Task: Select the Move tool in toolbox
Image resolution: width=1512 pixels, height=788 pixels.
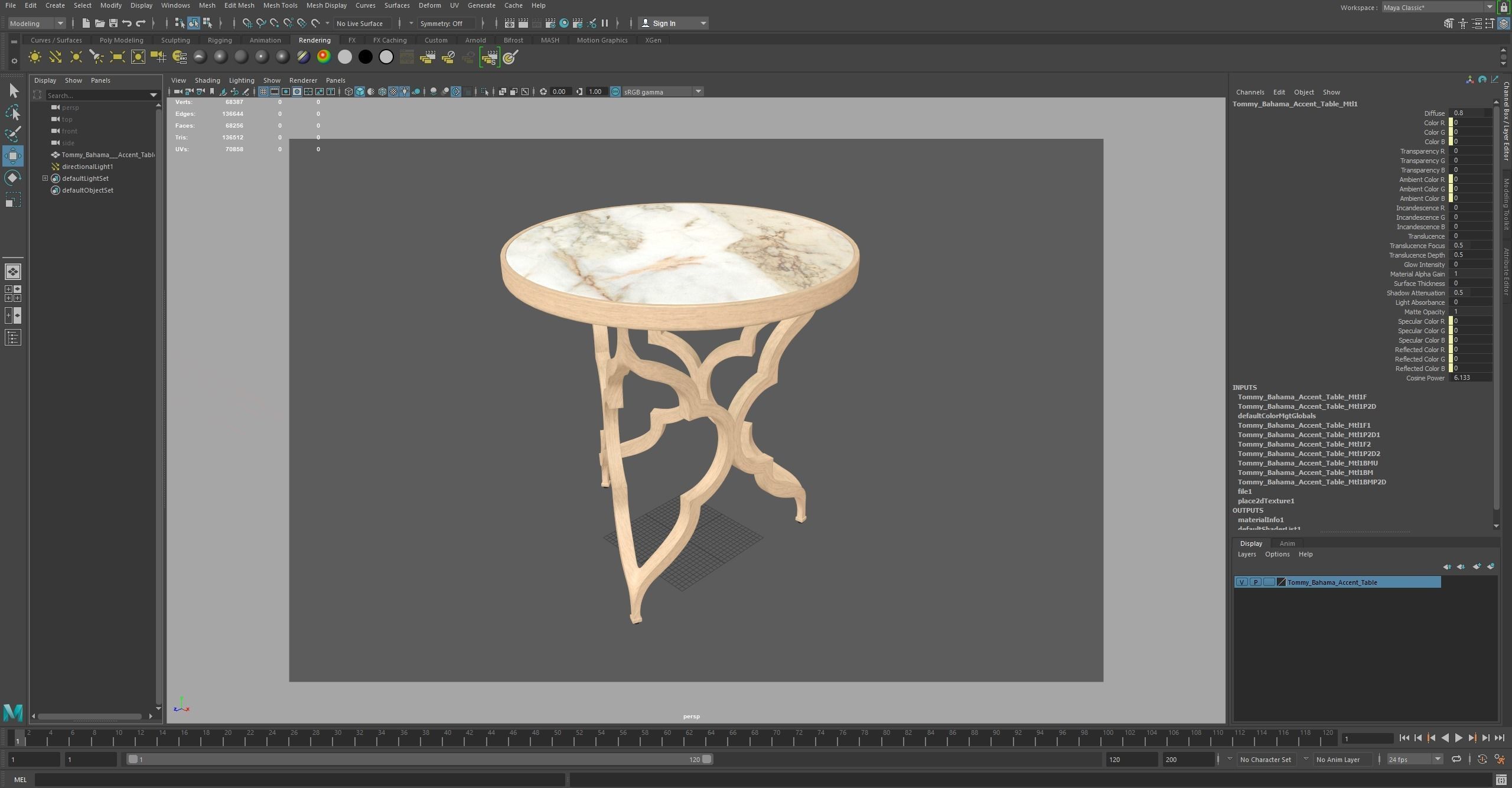Action: click(13, 156)
